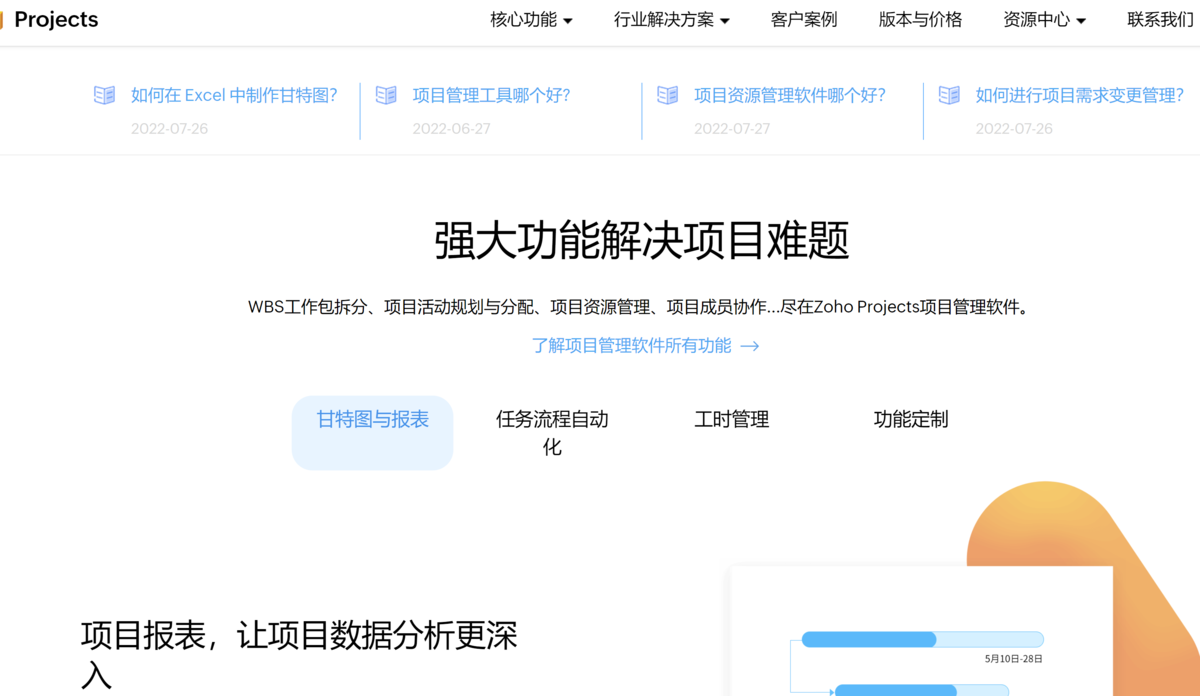Expand the 行业解决方案 dropdown menu
Screen dimensions: 1200x696
(672, 19)
